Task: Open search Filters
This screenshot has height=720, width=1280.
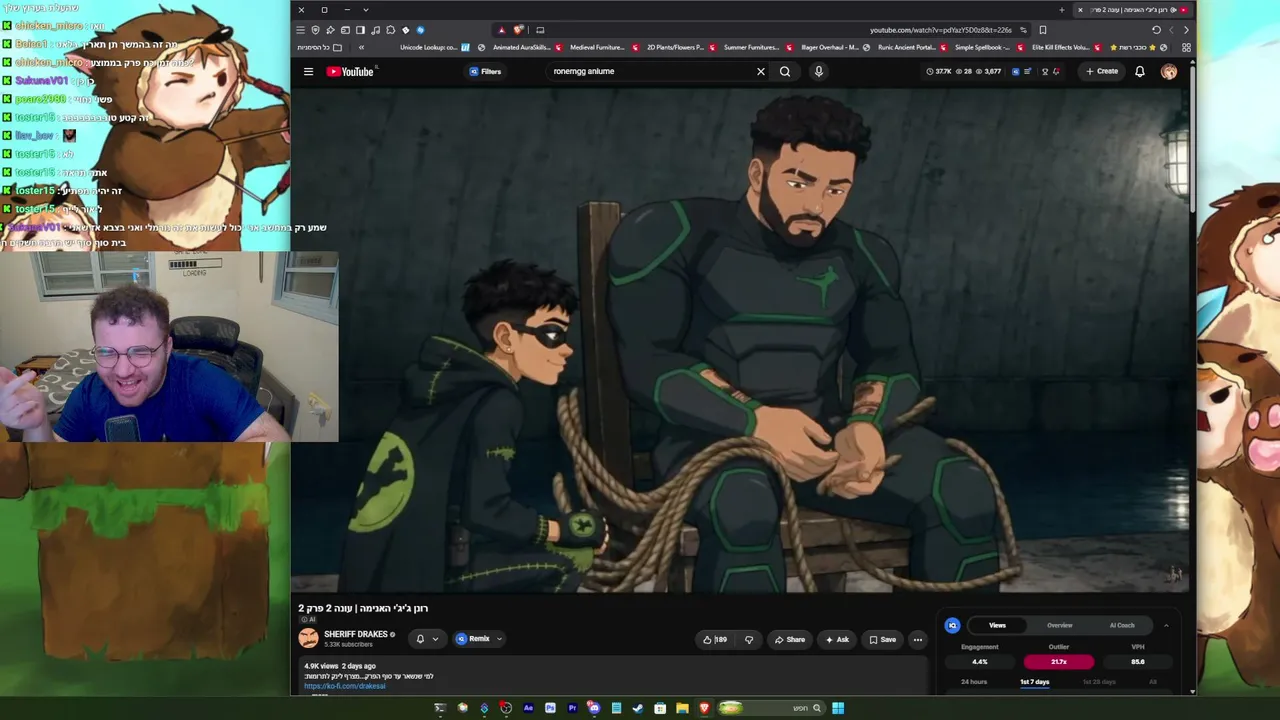Action: [485, 71]
